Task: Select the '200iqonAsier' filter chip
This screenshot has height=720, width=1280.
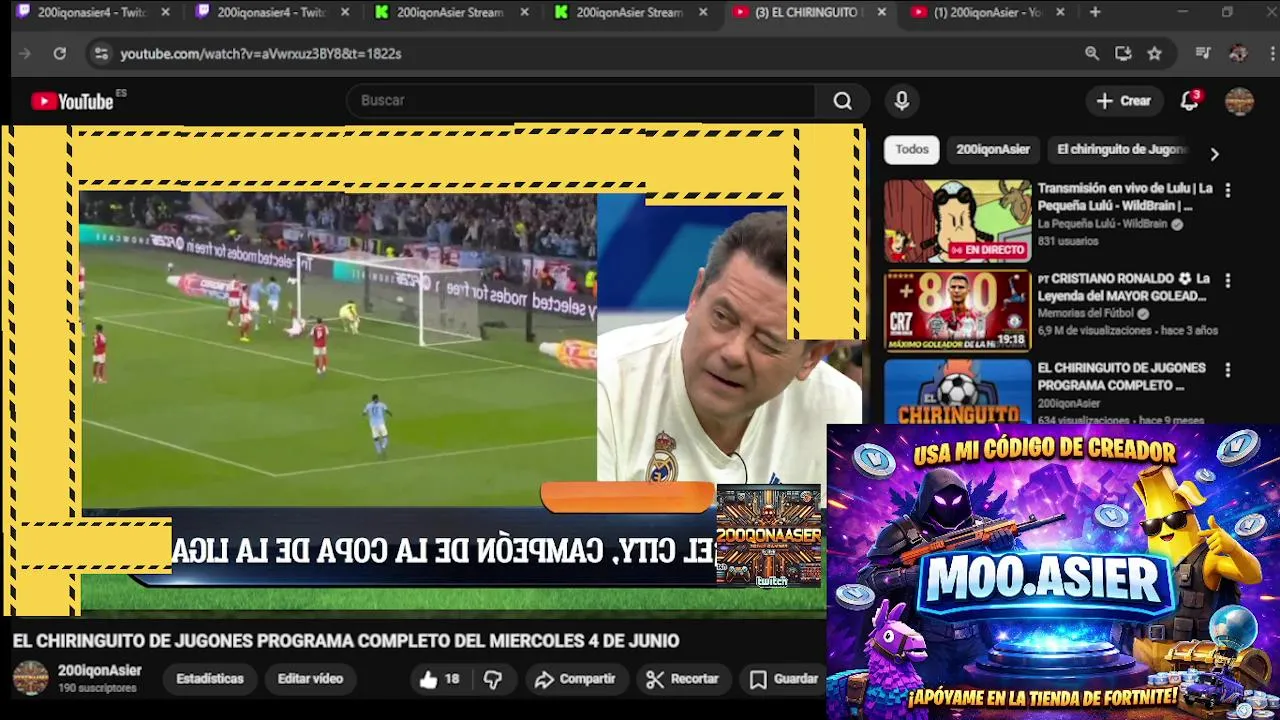Action: click(993, 149)
